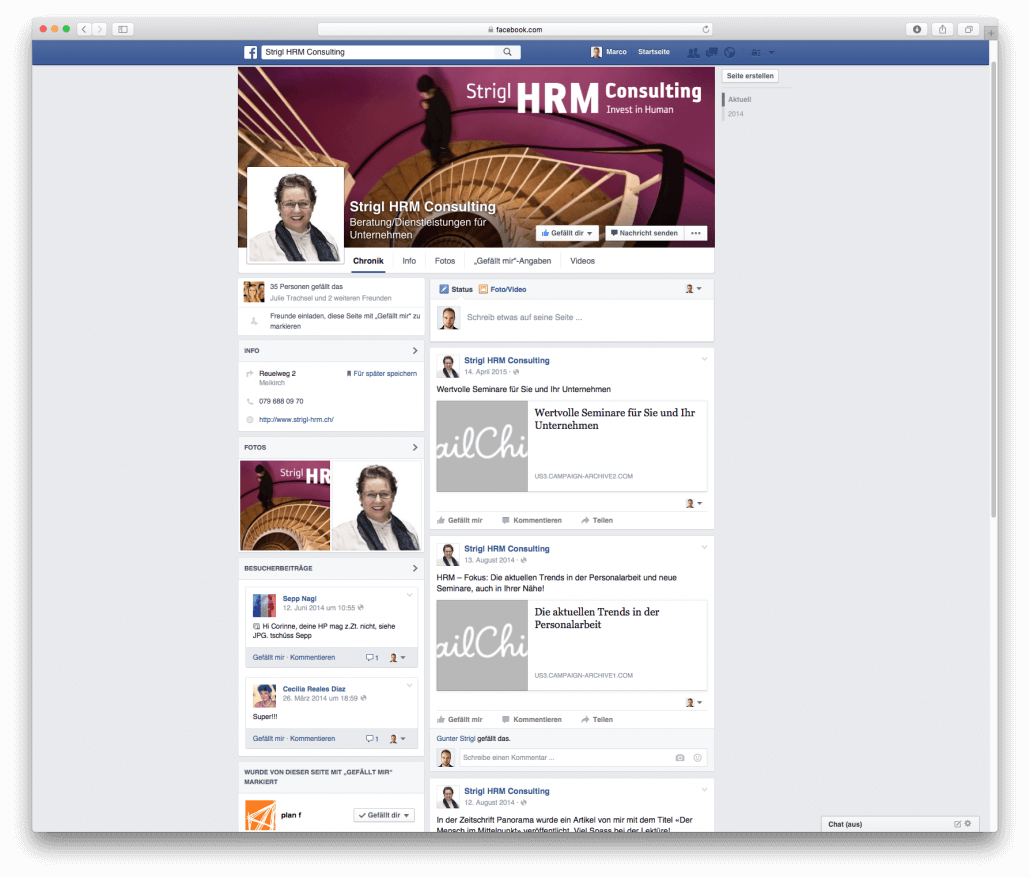Open the audience selector in the status composer
The width and height of the screenshot is (1030, 878).
(x=693, y=289)
